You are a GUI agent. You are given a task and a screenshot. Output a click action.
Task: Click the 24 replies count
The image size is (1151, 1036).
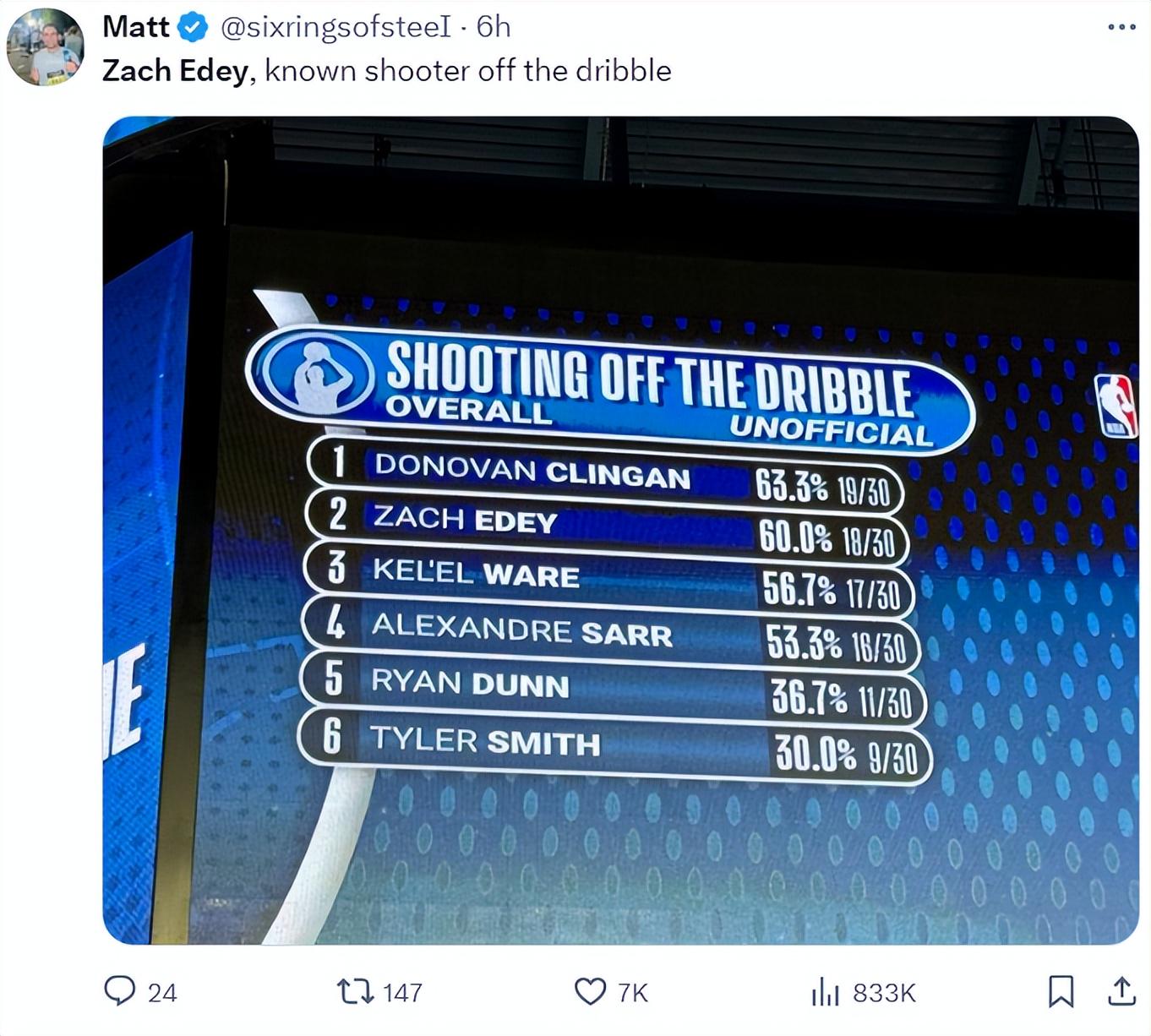tap(162, 992)
